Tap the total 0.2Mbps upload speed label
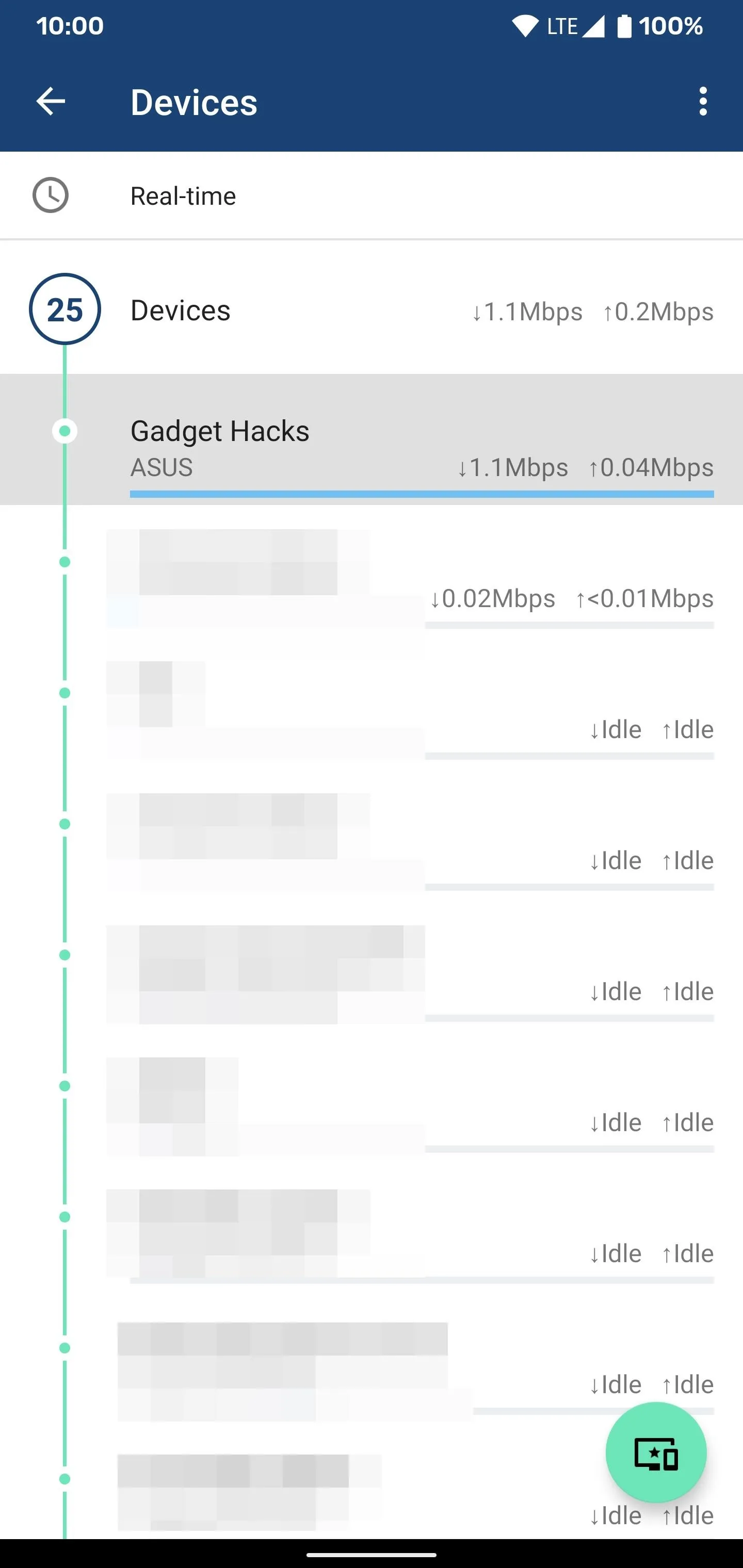The image size is (743, 1568). pos(658,312)
